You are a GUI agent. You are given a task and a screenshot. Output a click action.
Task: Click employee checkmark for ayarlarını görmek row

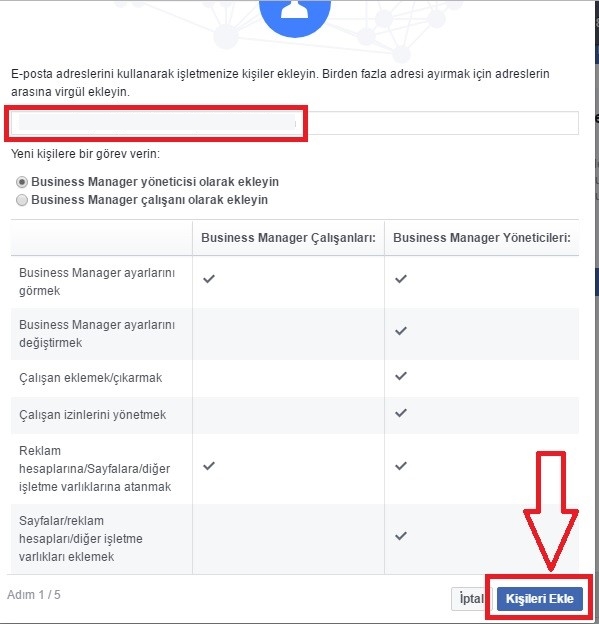[209, 279]
